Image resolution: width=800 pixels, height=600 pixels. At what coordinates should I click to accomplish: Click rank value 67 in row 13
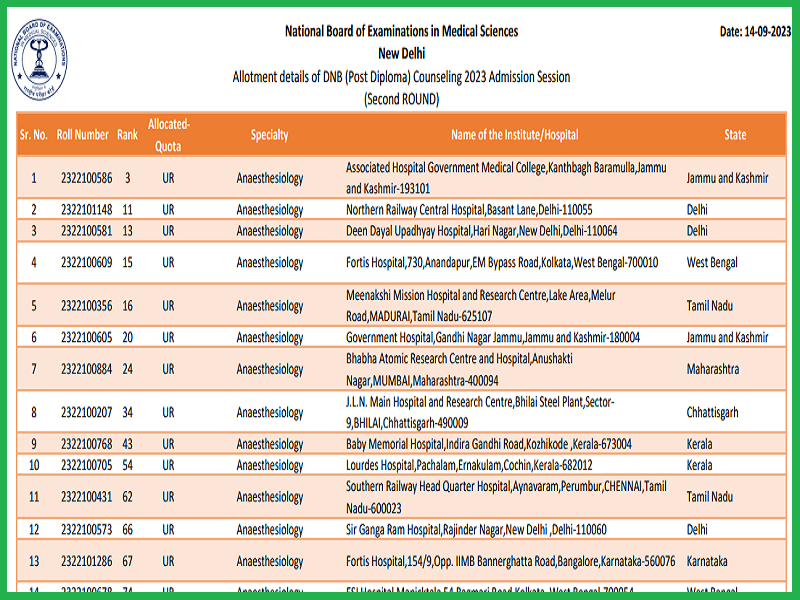(128, 561)
